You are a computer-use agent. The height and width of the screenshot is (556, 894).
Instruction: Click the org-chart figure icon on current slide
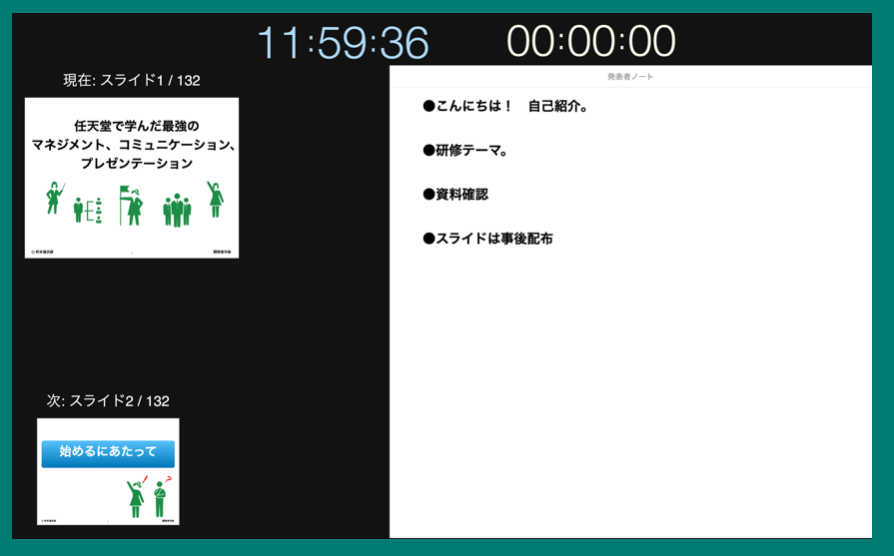(x=88, y=210)
